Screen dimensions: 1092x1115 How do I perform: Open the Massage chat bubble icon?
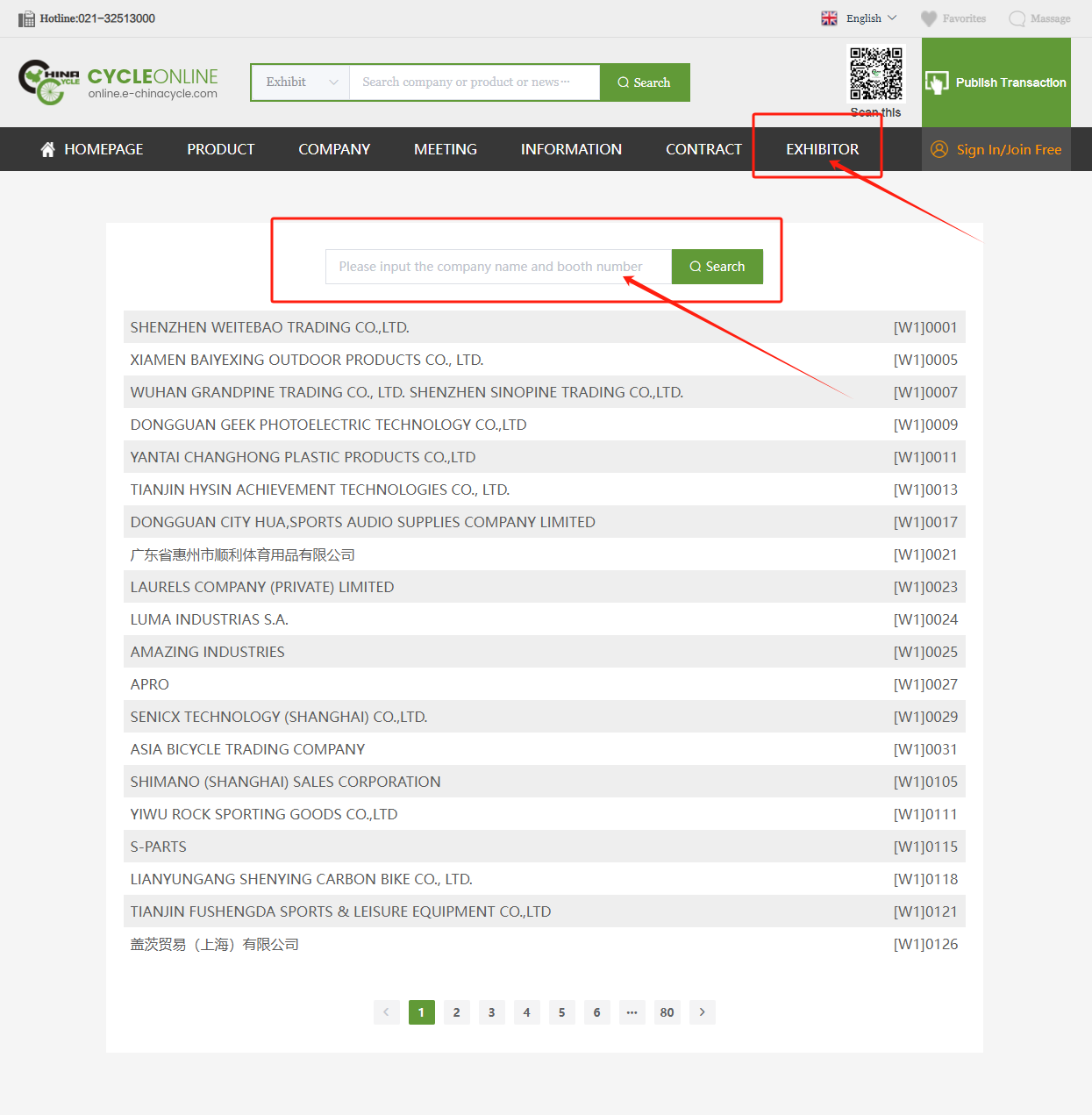(1017, 18)
